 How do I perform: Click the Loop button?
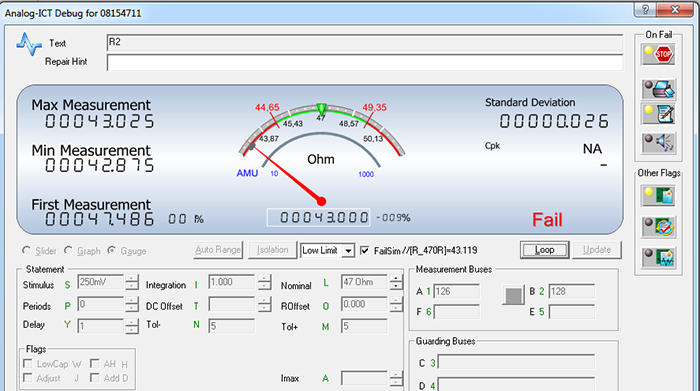tap(545, 250)
